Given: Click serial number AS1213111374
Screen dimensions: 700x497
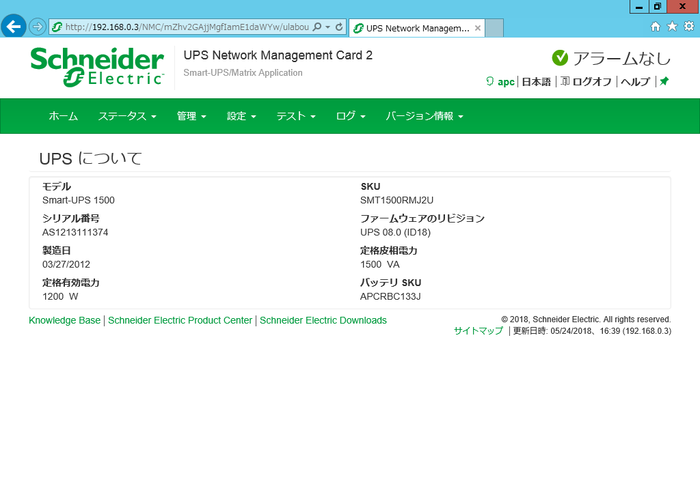Looking at the screenshot, I should (75, 233).
